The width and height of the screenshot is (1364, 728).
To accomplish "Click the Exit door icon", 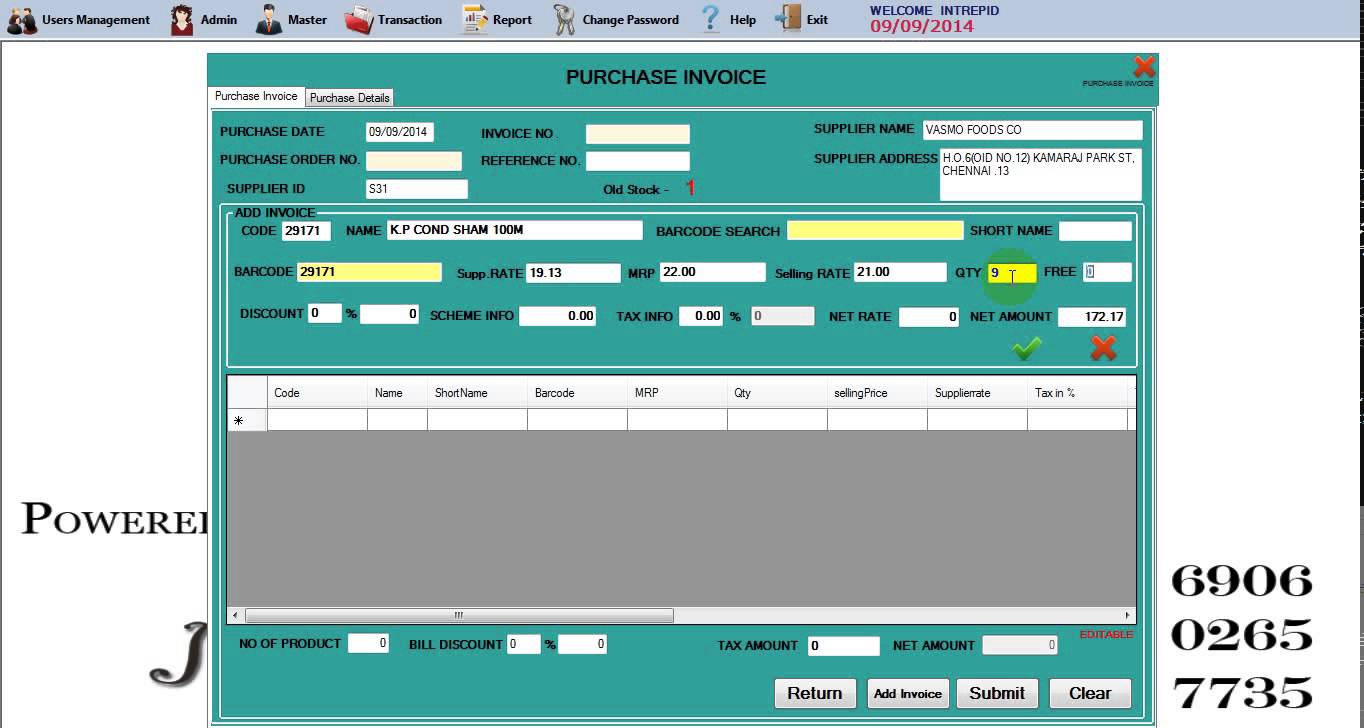I will (x=788, y=20).
